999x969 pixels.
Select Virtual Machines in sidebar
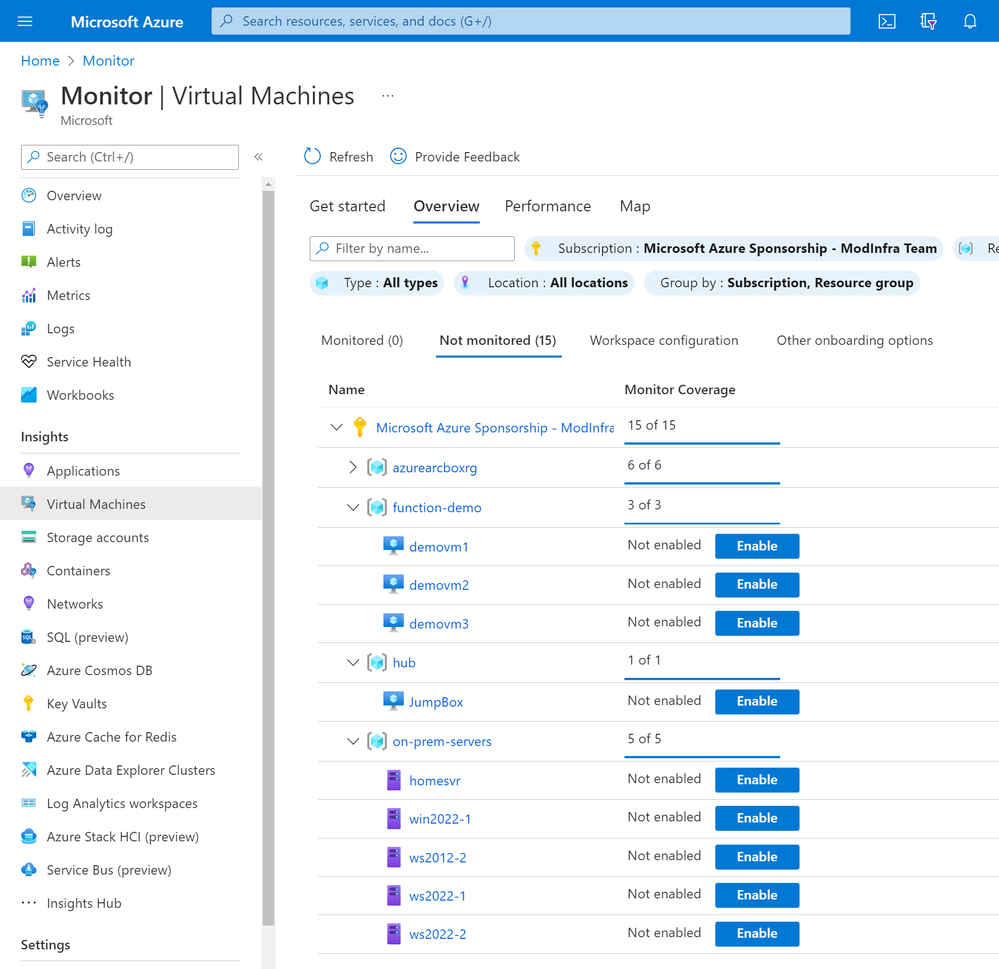coord(130,504)
